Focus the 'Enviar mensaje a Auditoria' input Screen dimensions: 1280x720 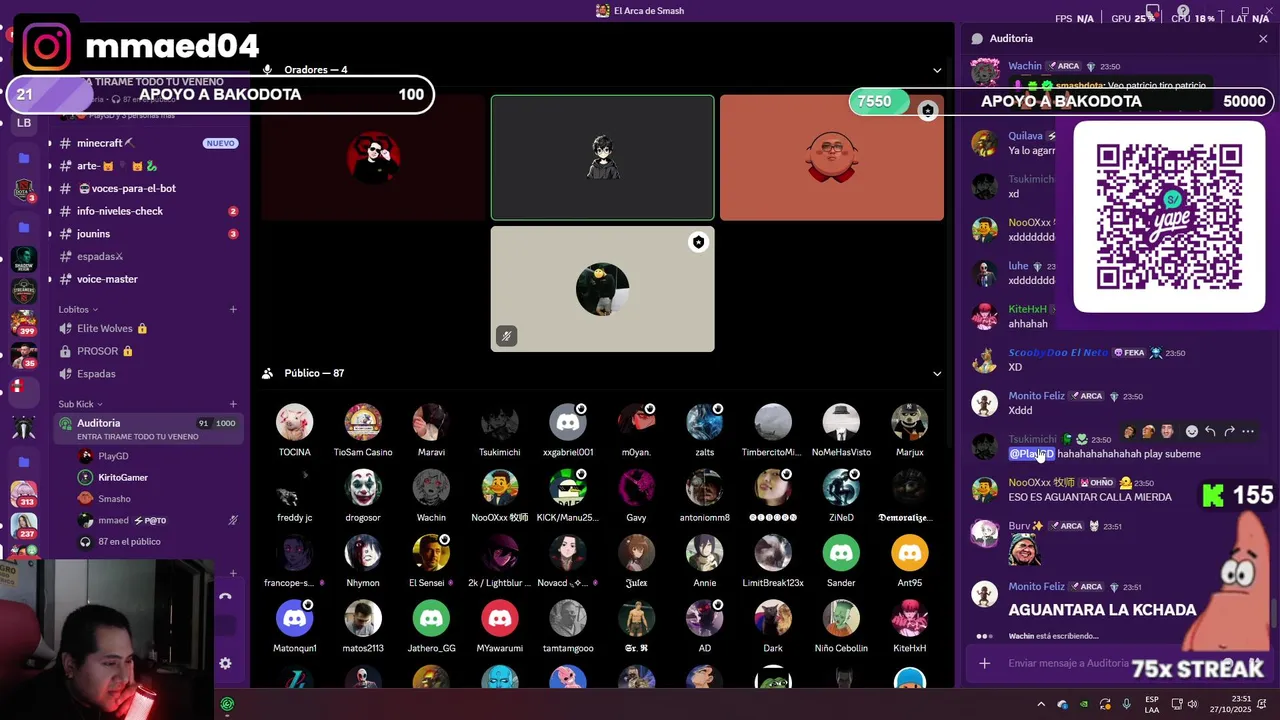click(1068, 663)
